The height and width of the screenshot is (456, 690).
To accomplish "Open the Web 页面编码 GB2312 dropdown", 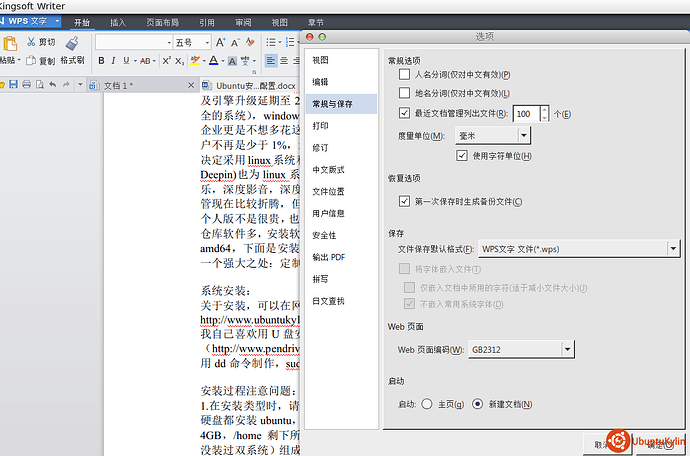I will pyautogui.click(x=521, y=349).
